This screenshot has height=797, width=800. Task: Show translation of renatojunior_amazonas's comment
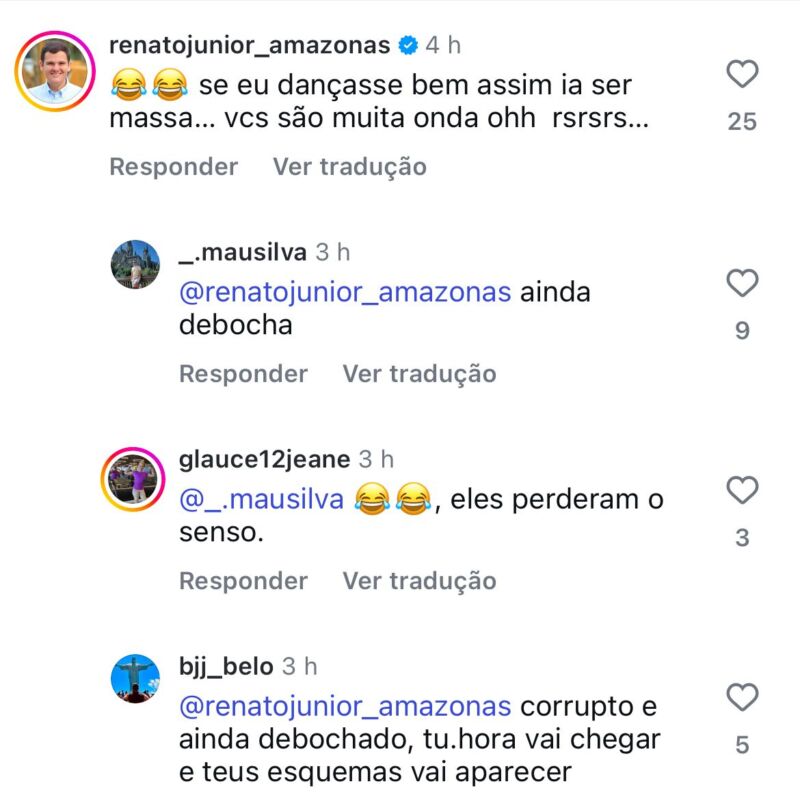click(x=349, y=166)
